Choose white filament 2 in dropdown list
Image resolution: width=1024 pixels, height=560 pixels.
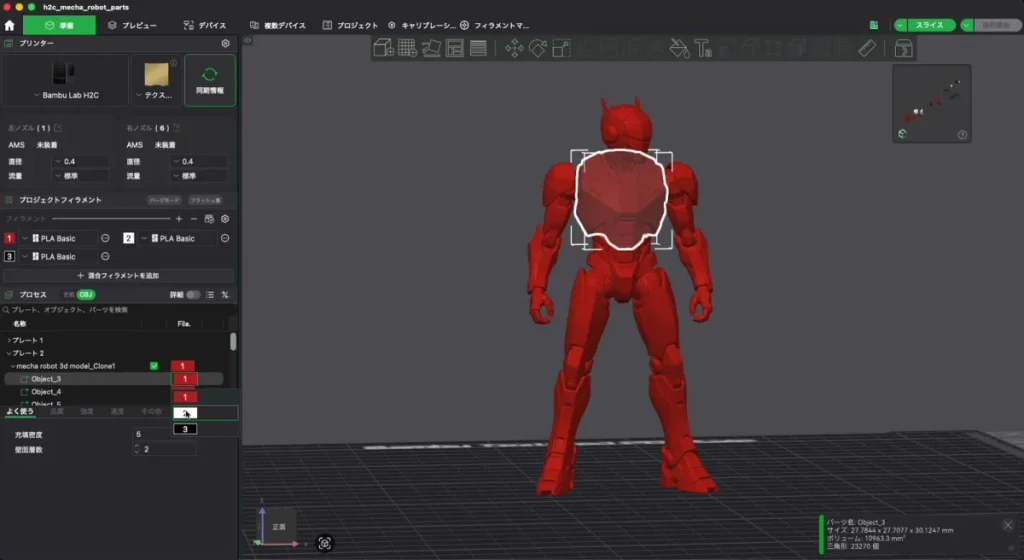pos(185,413)
